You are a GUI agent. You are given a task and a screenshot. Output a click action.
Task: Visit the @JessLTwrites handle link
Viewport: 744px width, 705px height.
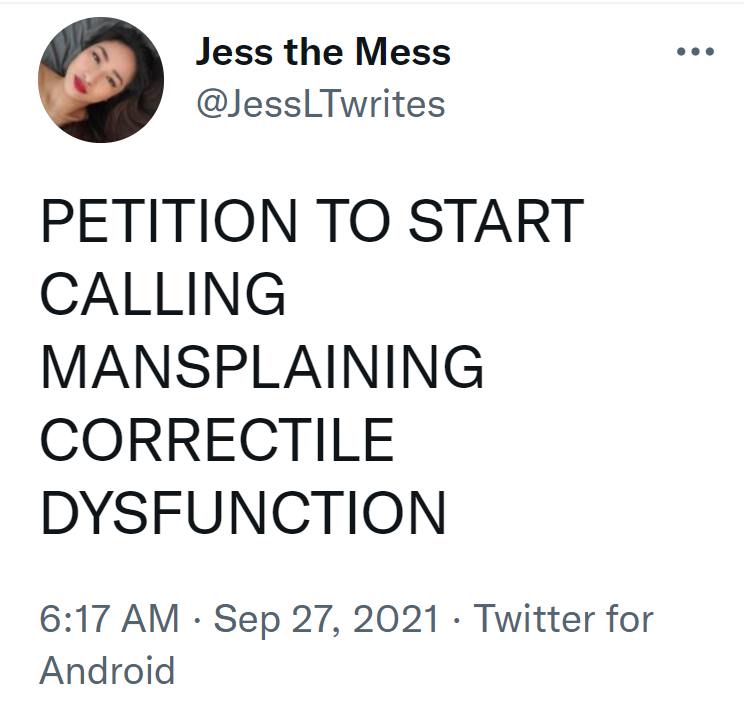click(x=320, y=104)
